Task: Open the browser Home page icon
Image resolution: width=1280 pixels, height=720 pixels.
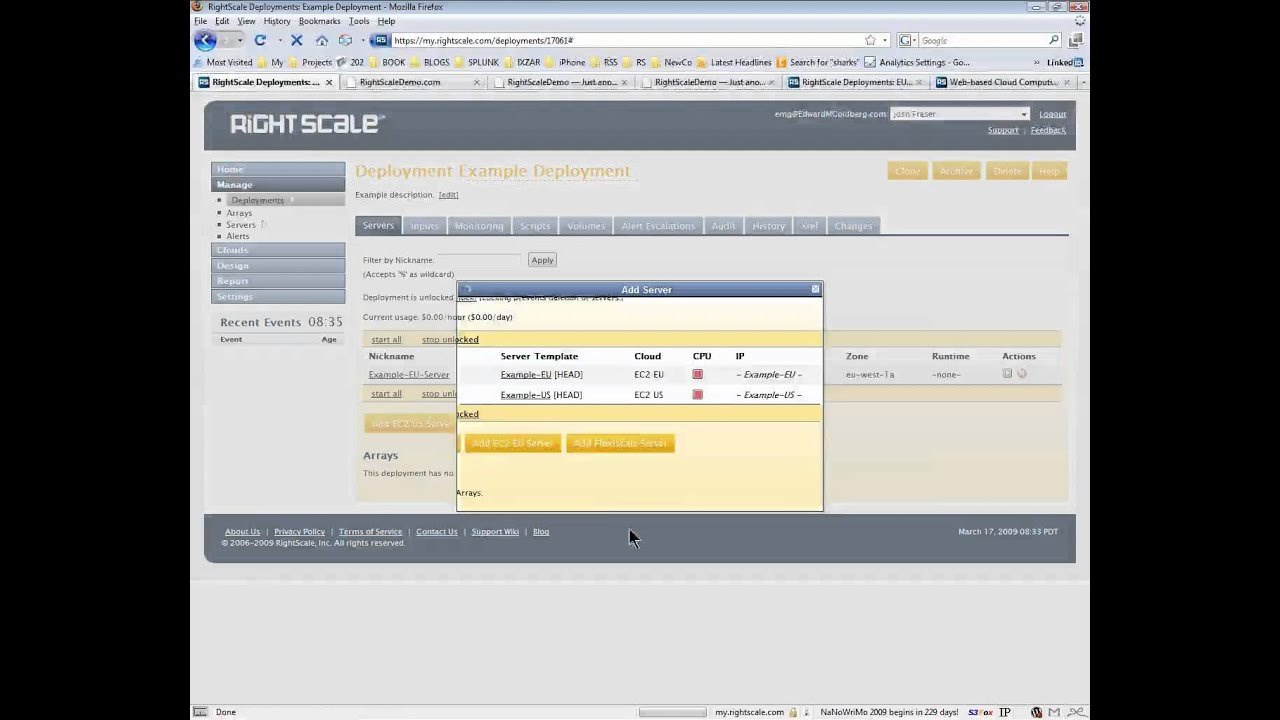Action: tap(322, 40)
